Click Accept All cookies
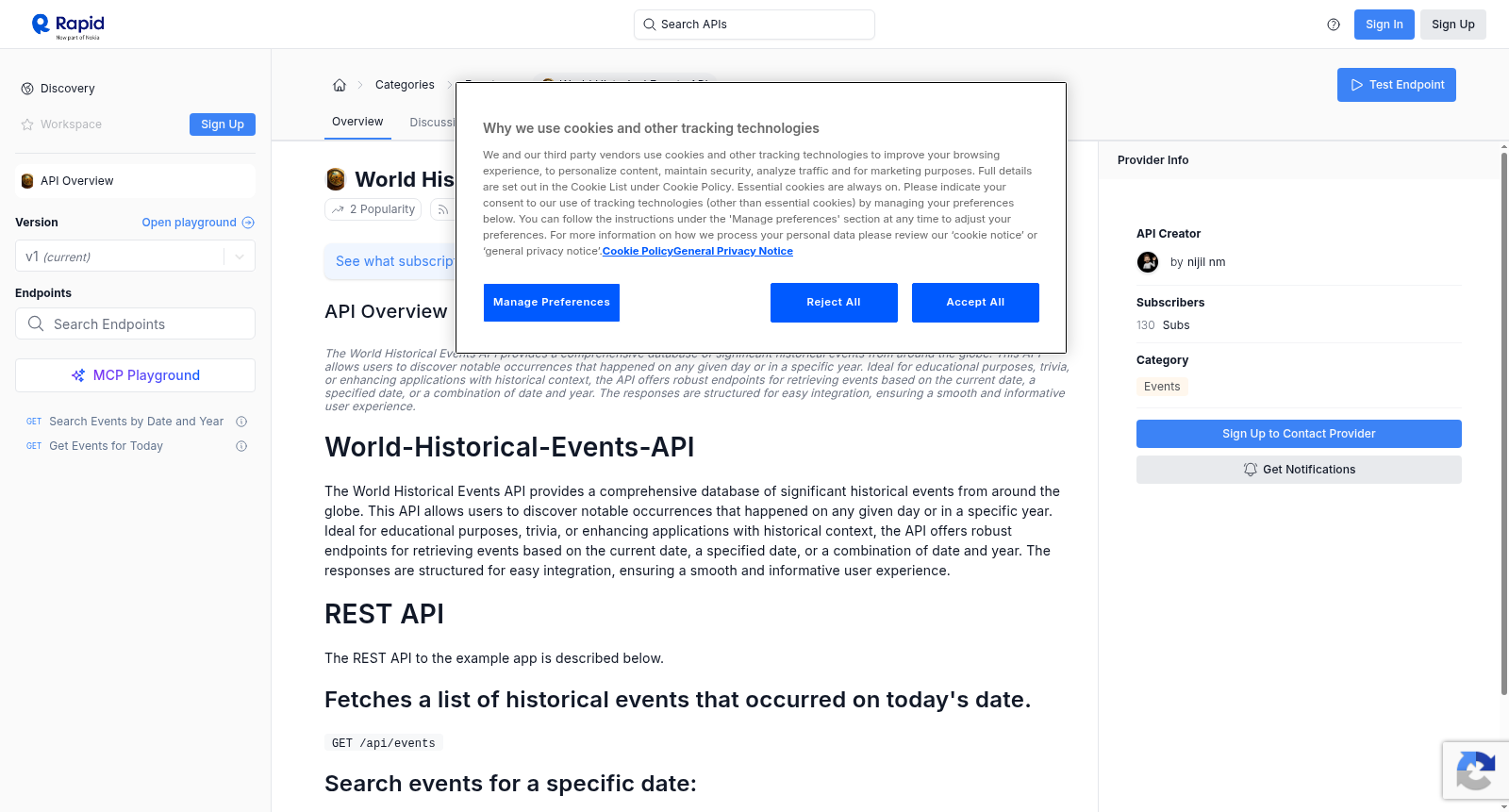Screen dimensions: 1509x812 pos(975,303)
